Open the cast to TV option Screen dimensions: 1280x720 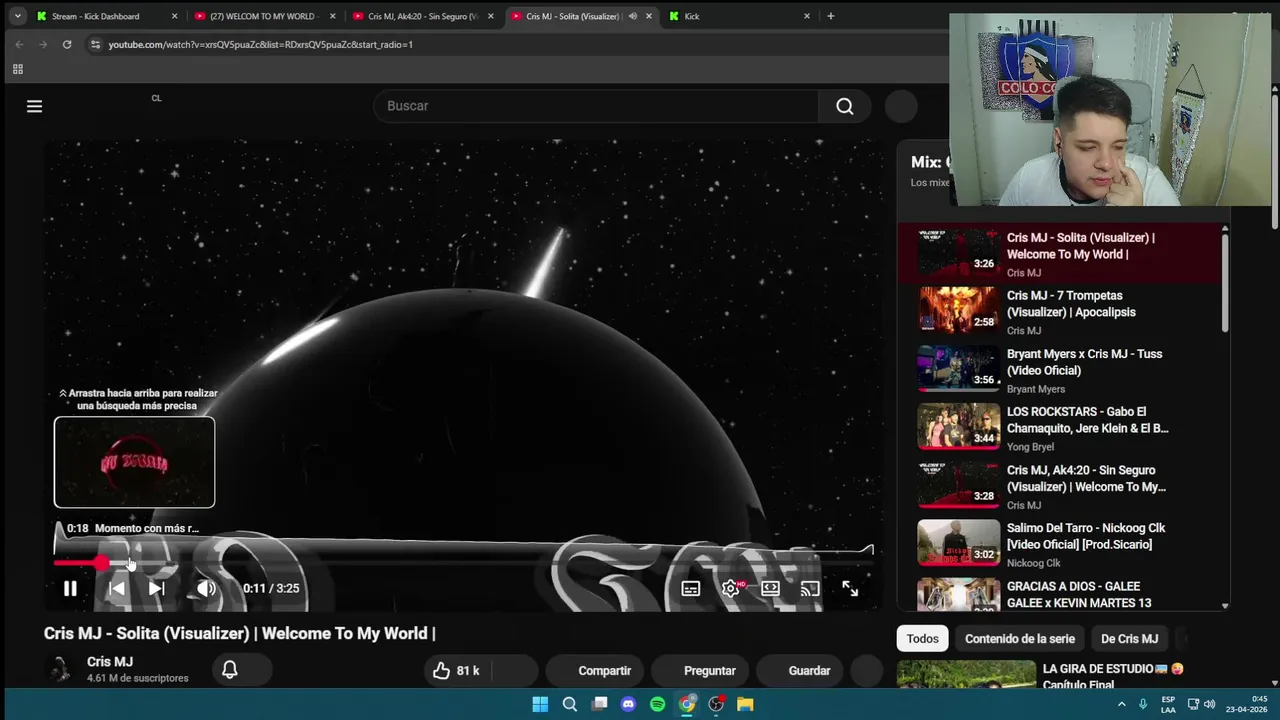(810, 589)
